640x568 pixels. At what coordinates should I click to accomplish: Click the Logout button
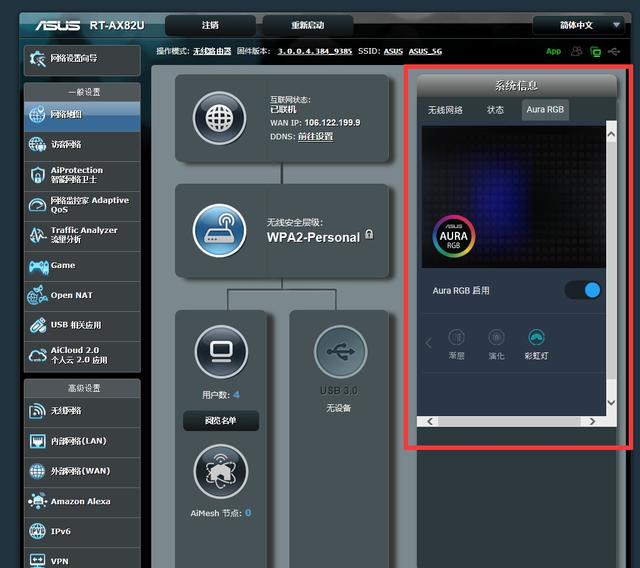coord(210,25)
